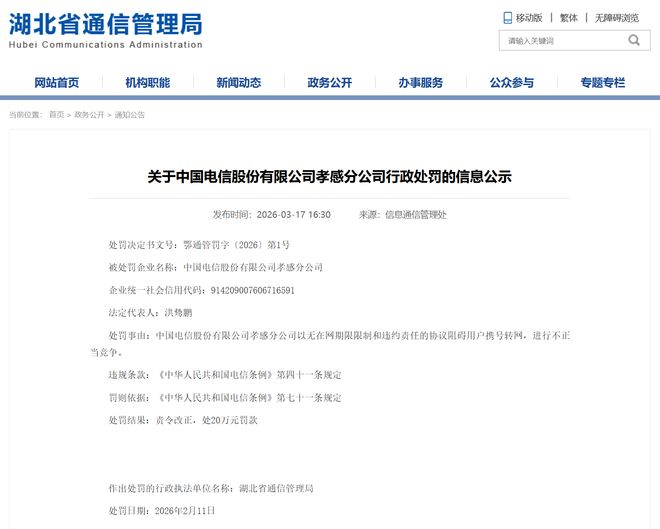Image resolution: width=660 pixels, height=529 pixels.
Task: Click the 处罚事由 paragraph
Action: 330,344
